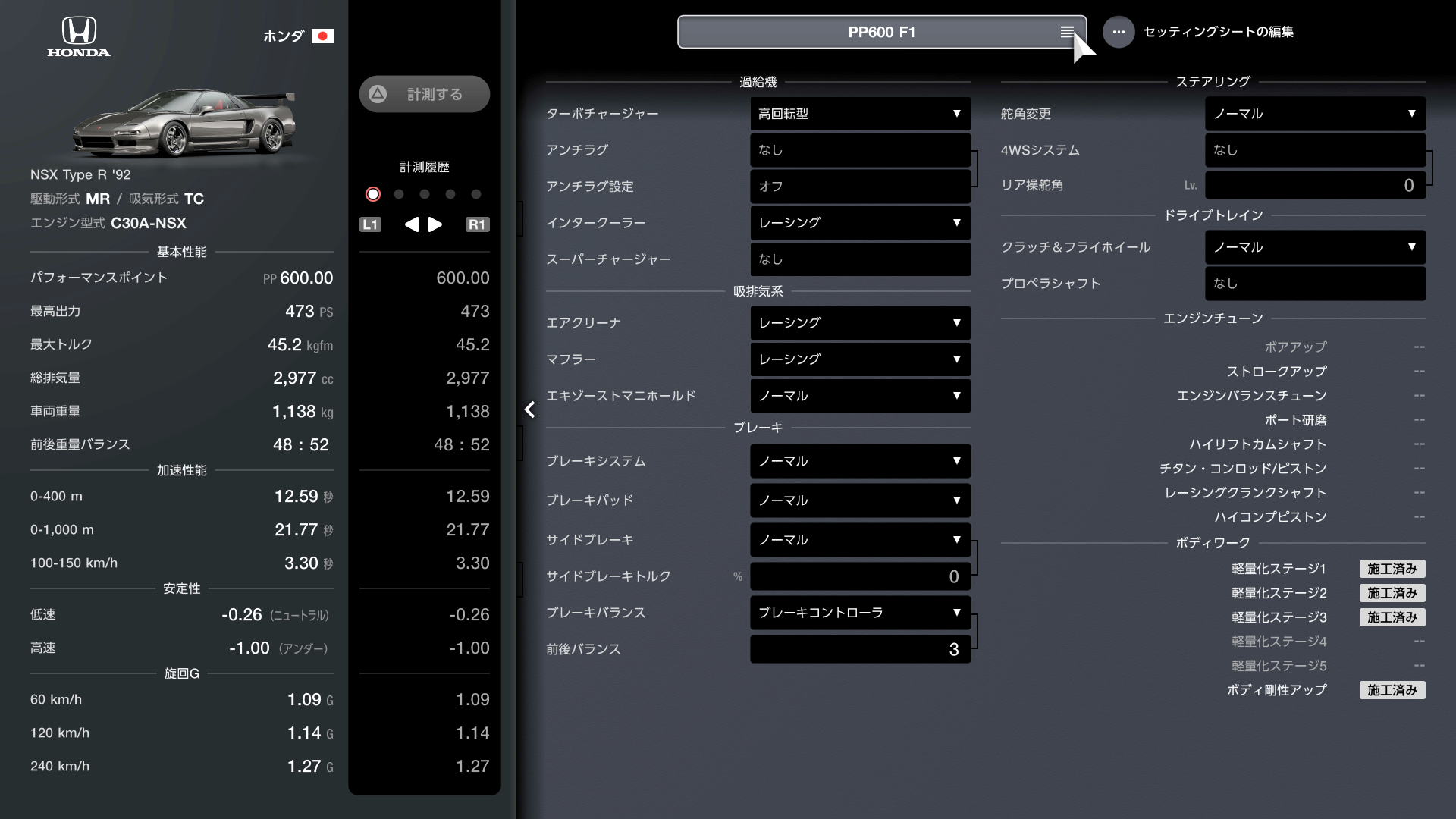
Task: Click the NSX Type R car thumbnail
Action: [x=184, y=123]
